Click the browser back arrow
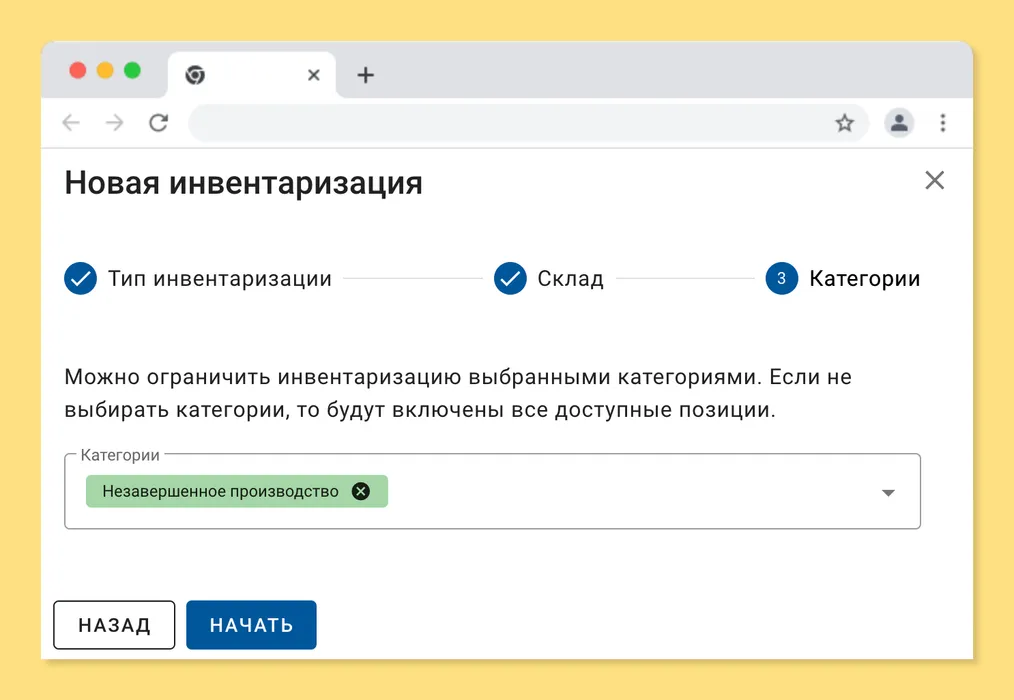Screen dimensions: 1014x700 71,122
